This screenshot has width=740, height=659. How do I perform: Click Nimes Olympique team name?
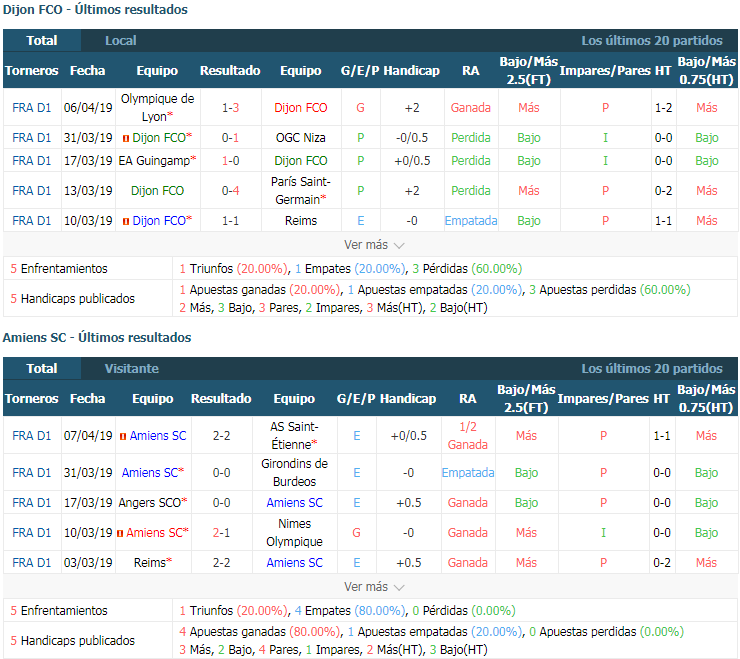pyautogui.click(x=294, y=532)
